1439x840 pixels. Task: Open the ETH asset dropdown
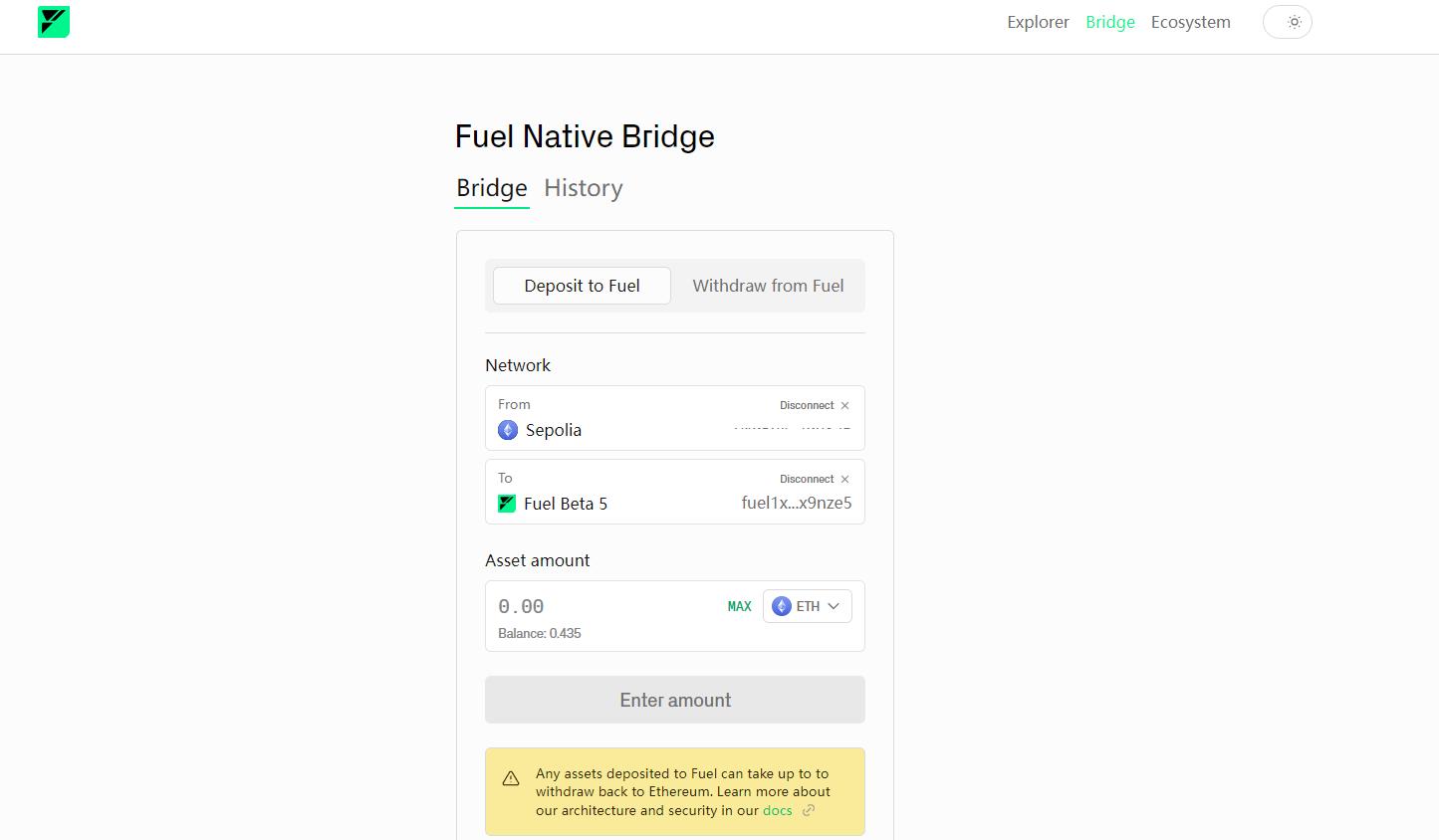(808, 606)
